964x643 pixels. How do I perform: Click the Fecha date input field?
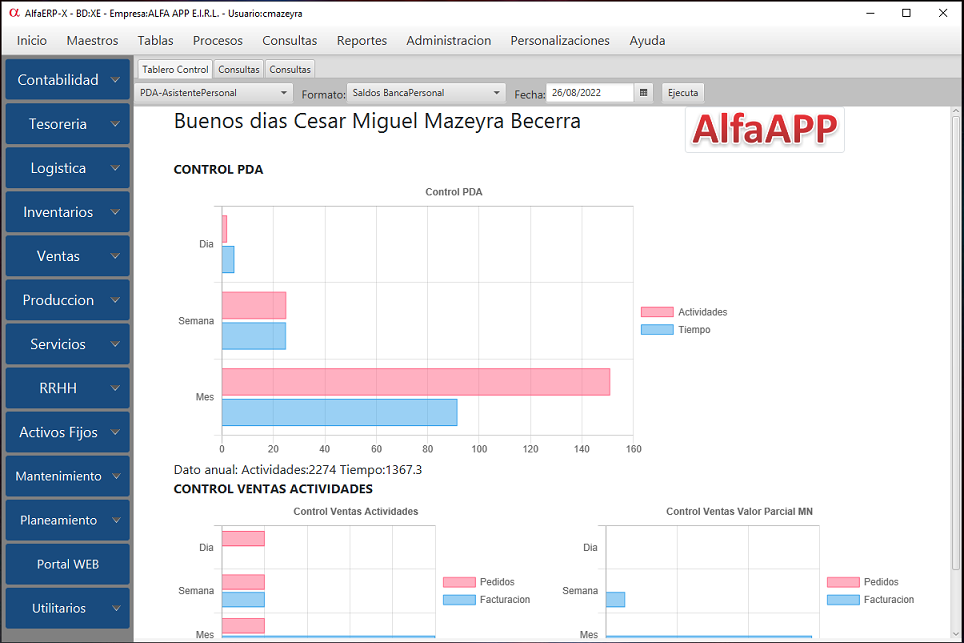[589, 93]
